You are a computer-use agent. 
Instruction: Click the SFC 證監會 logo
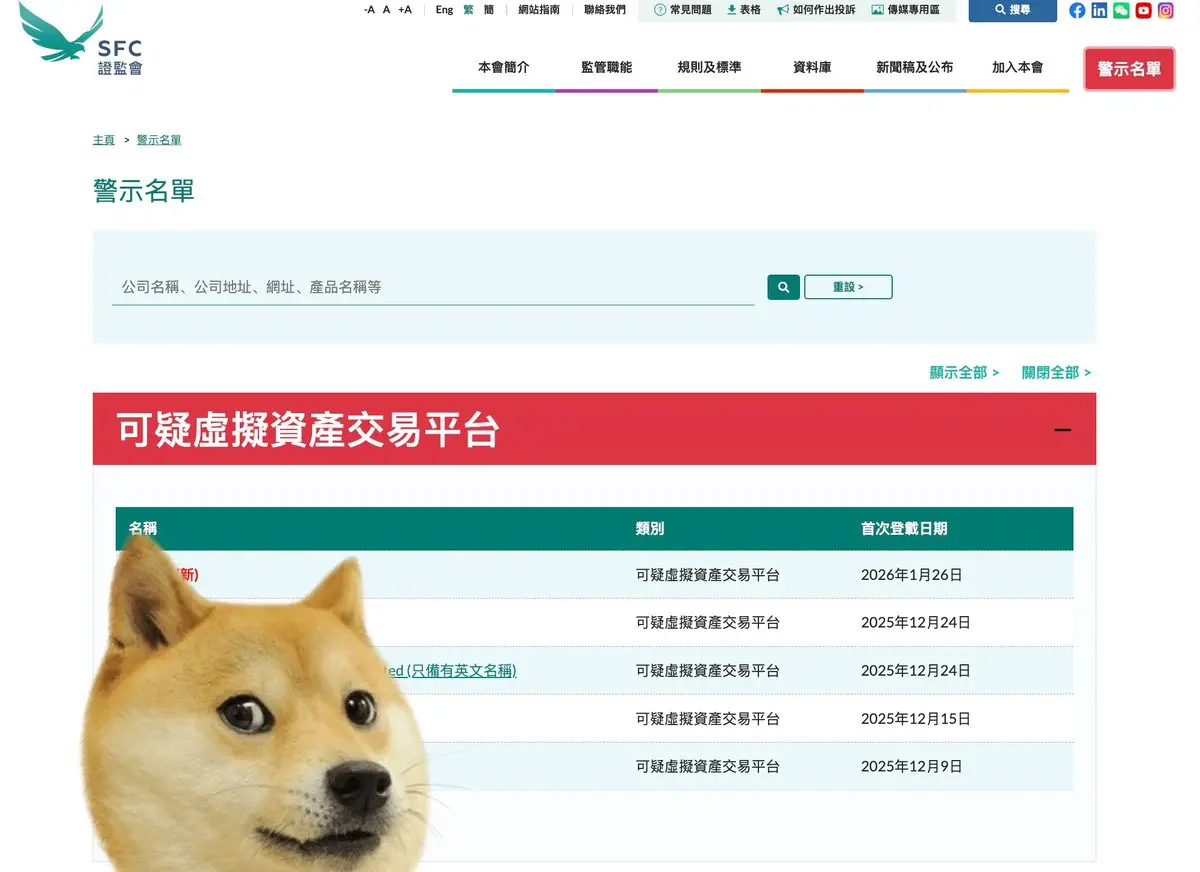point(81,40)
